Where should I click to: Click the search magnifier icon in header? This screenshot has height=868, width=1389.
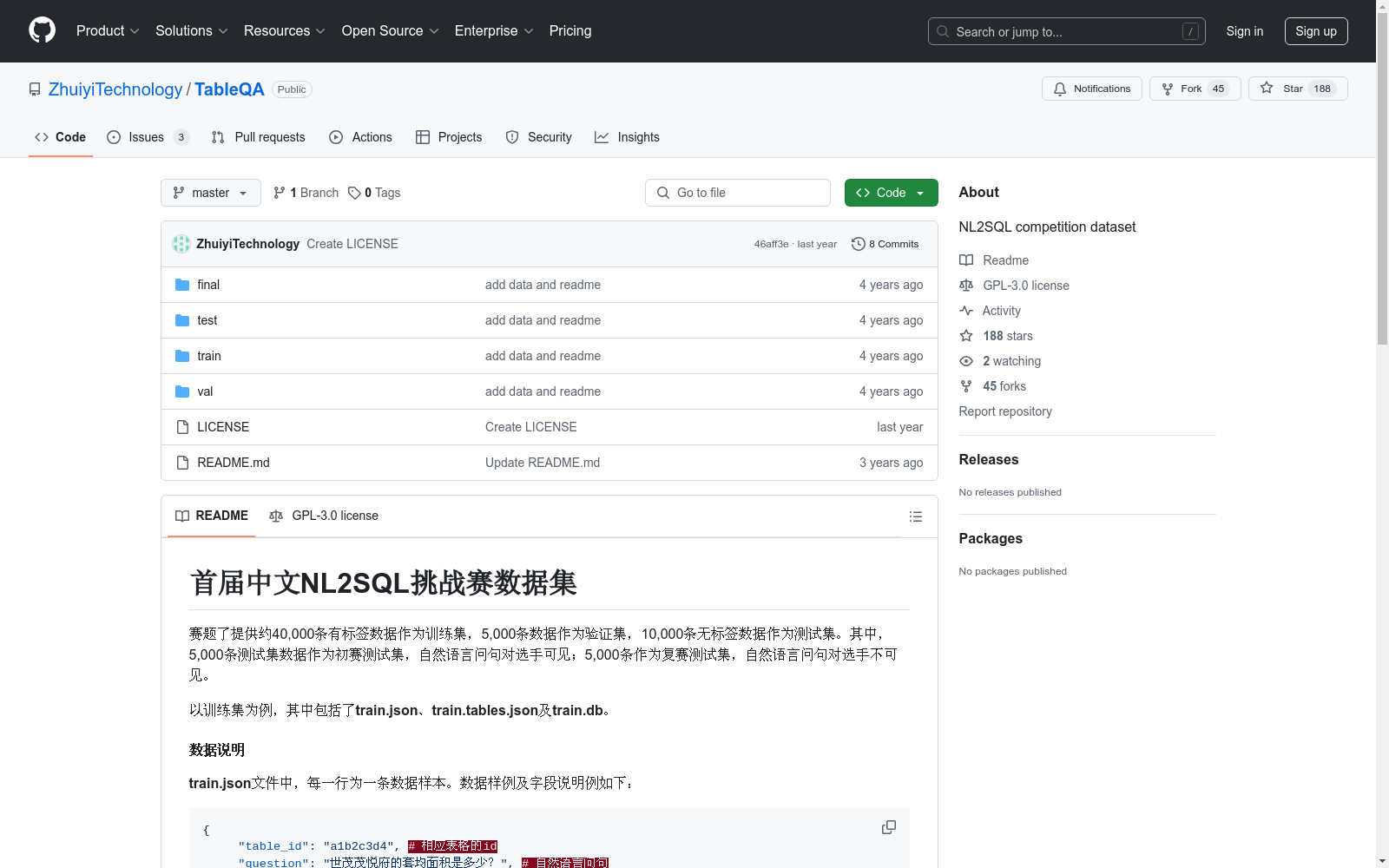click(x=943, y=31)
